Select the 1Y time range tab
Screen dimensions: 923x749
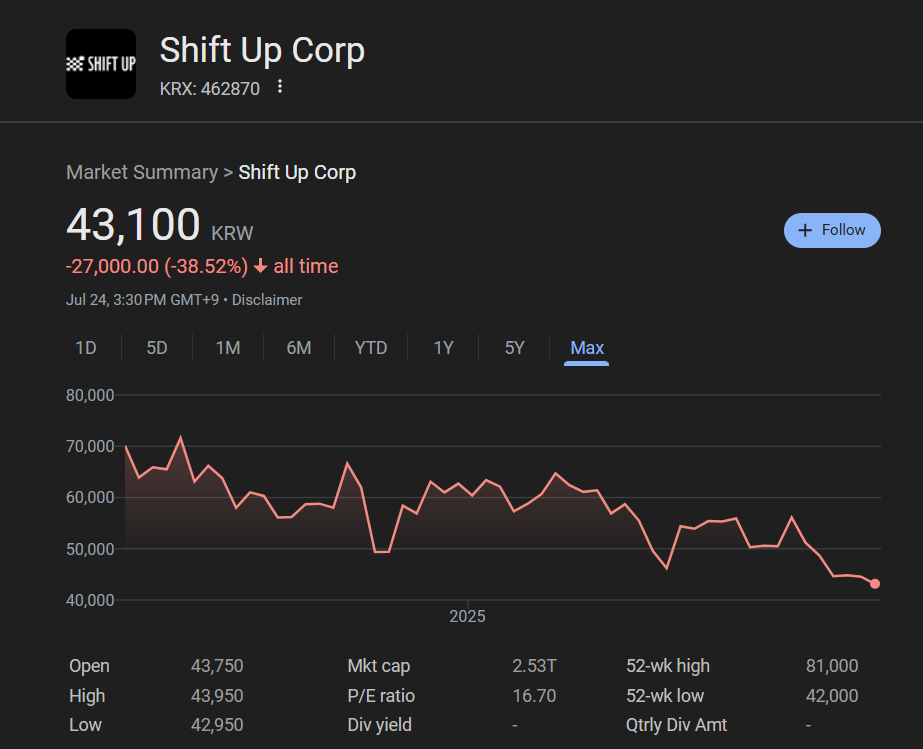[x=443, y=348]
